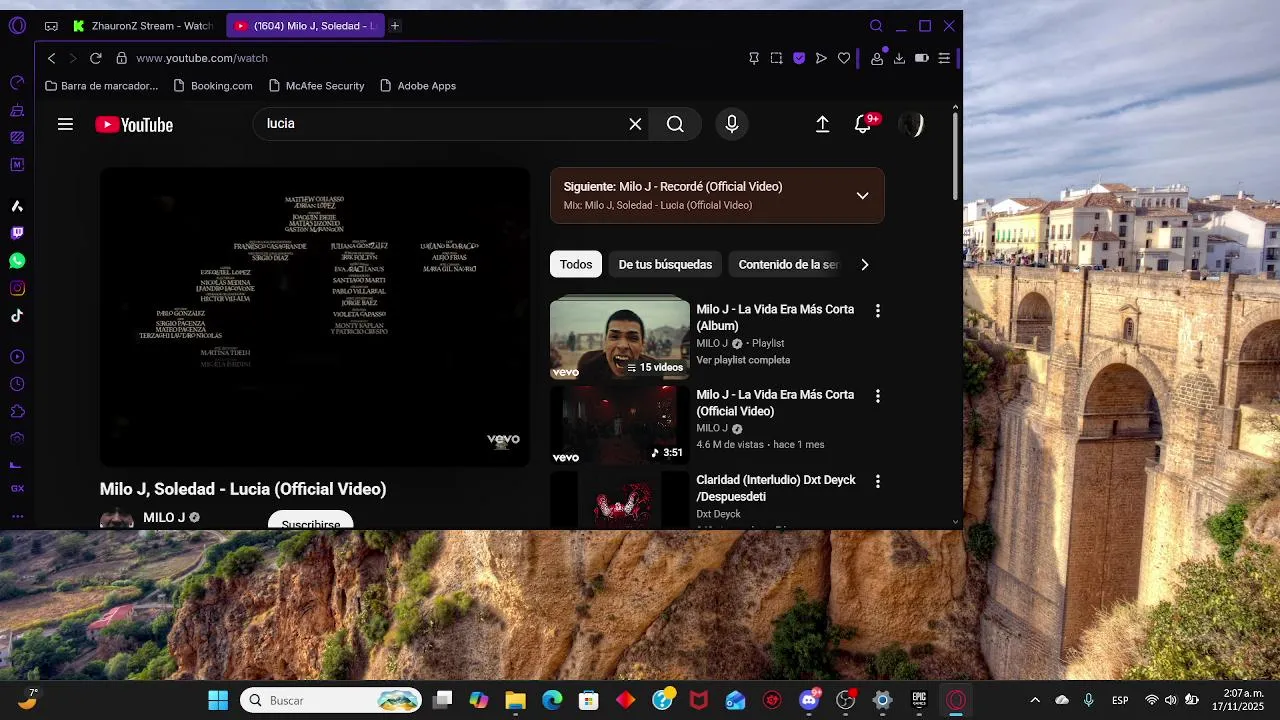The width and height of the screenshot is (1280, 720).
Task: Take a snapshot with the dashed-square icon
Action: click(777, 58)
